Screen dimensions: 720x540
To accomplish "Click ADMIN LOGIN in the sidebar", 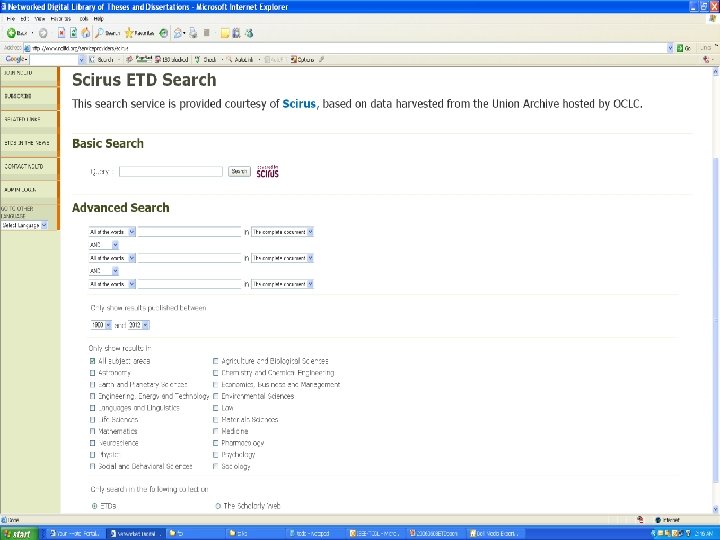I will coord(20,190).
